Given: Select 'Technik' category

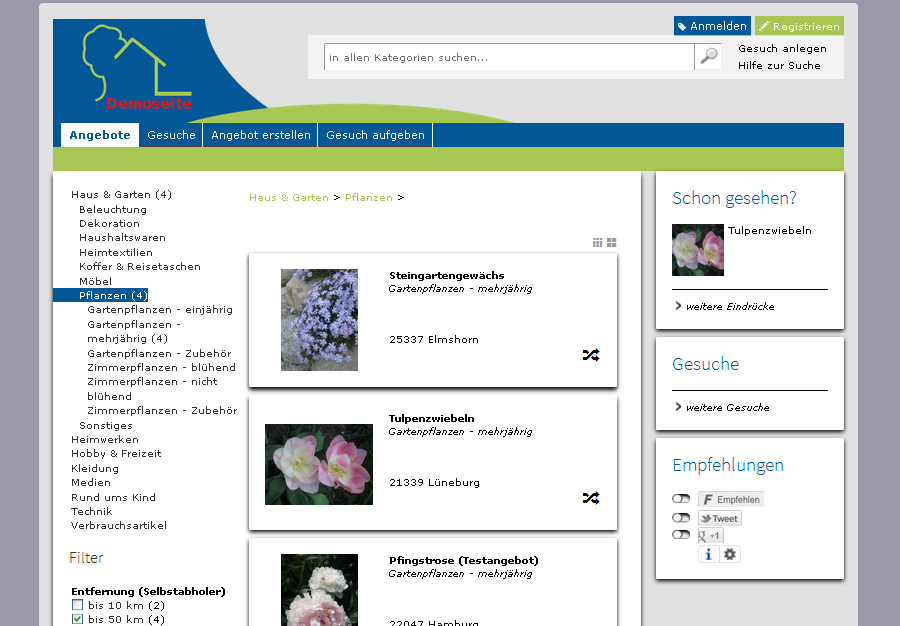Looking at the screenshot, I should pyautogui.click(x=91, y=511).
